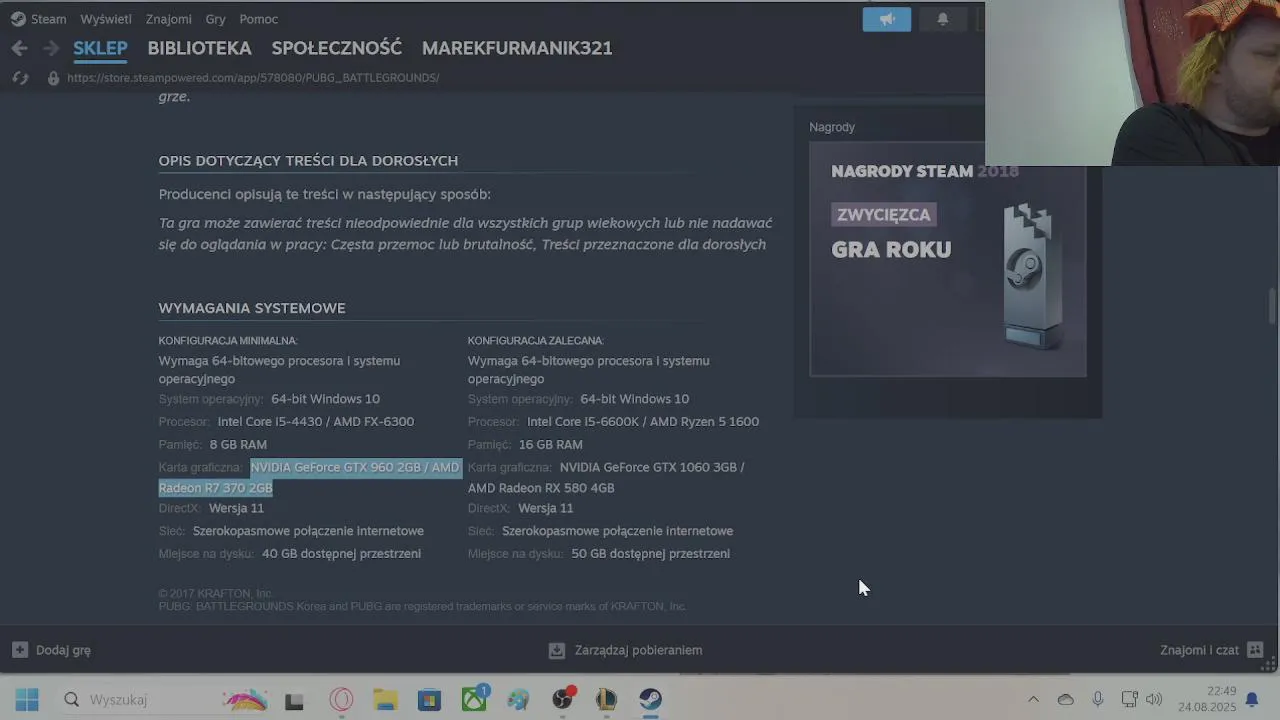Viewport: 1280px width, 720px height.
Task: Open League of Legends taskbar icon
Action: click(606, 700)
